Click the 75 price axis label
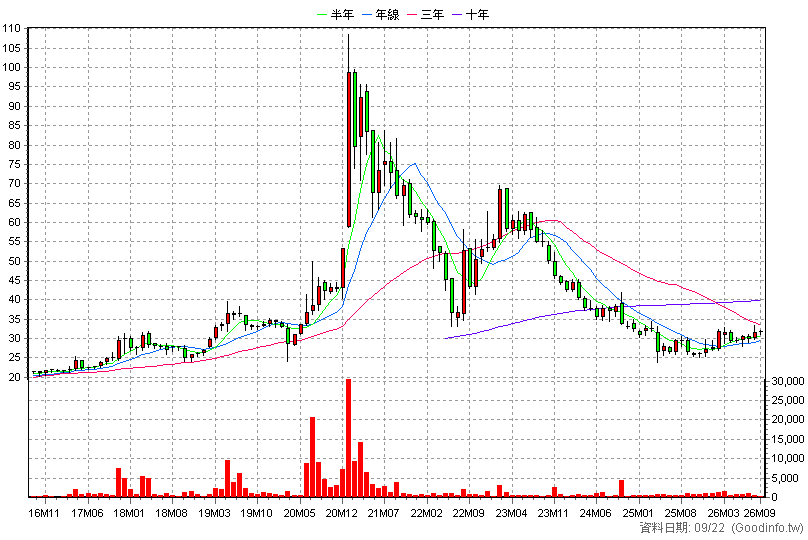 [x=14, y=164]
